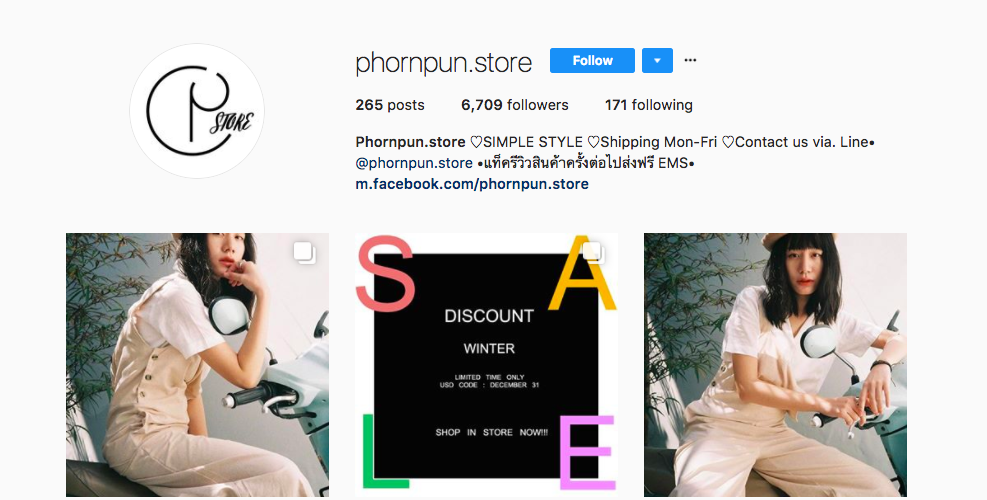Click the @phornpun.store mention link
The width and height of the screenshot is (987, 500).
tap(414, 163)
